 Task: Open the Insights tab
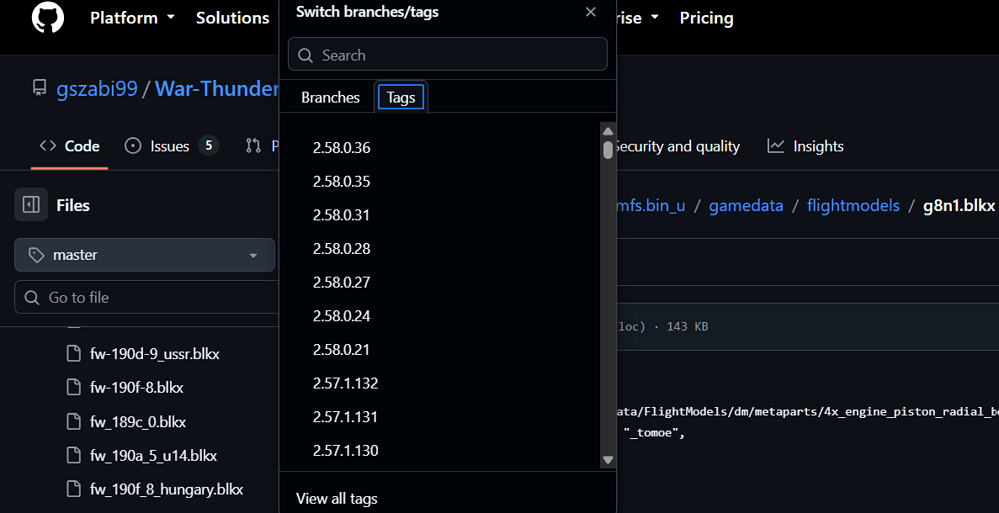(x=805, y=147)
